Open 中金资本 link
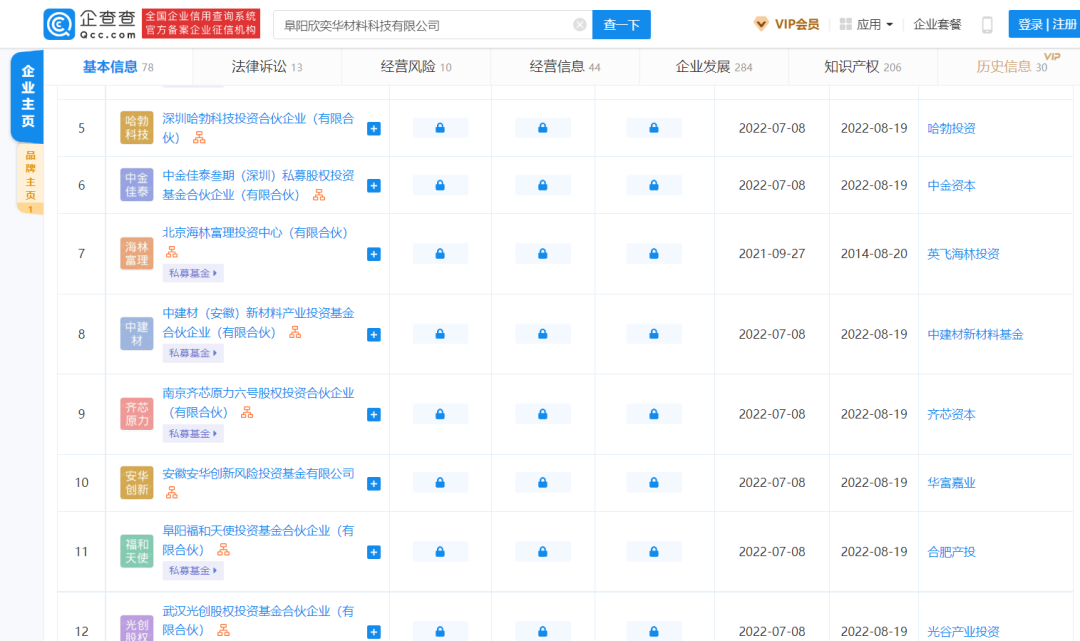 pos(951,186)
